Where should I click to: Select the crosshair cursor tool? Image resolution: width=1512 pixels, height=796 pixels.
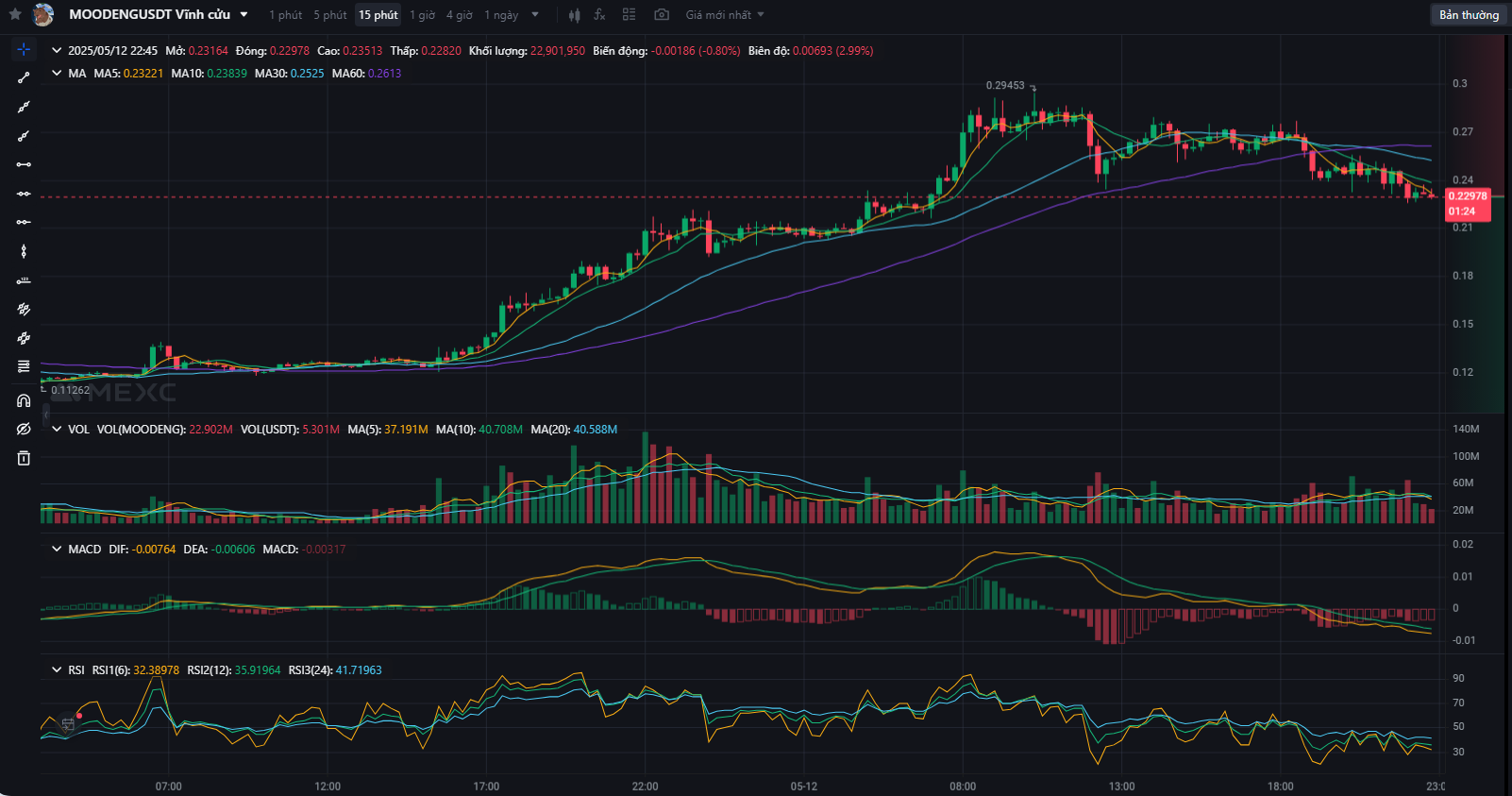coord(24,49)
